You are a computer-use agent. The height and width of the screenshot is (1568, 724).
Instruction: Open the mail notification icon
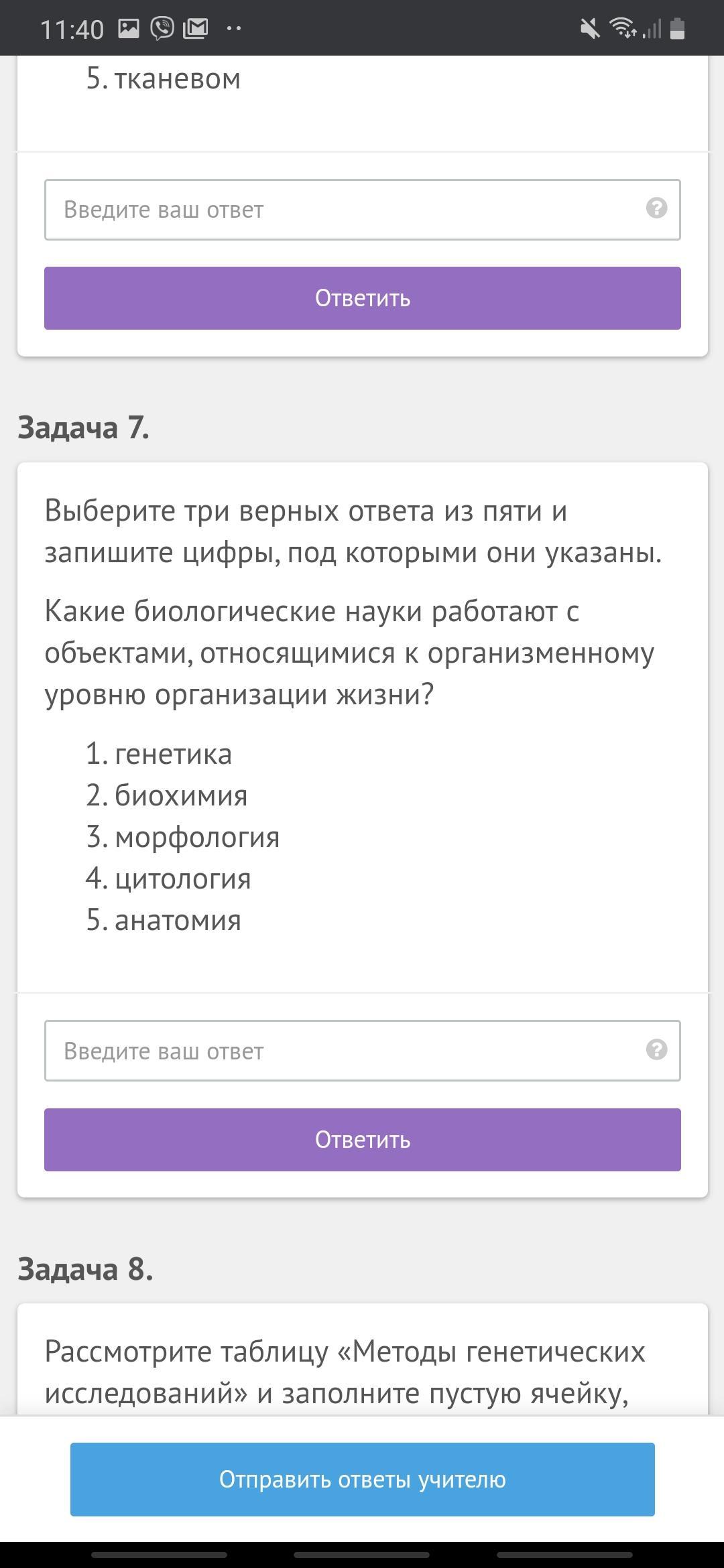tap(195, 28)
